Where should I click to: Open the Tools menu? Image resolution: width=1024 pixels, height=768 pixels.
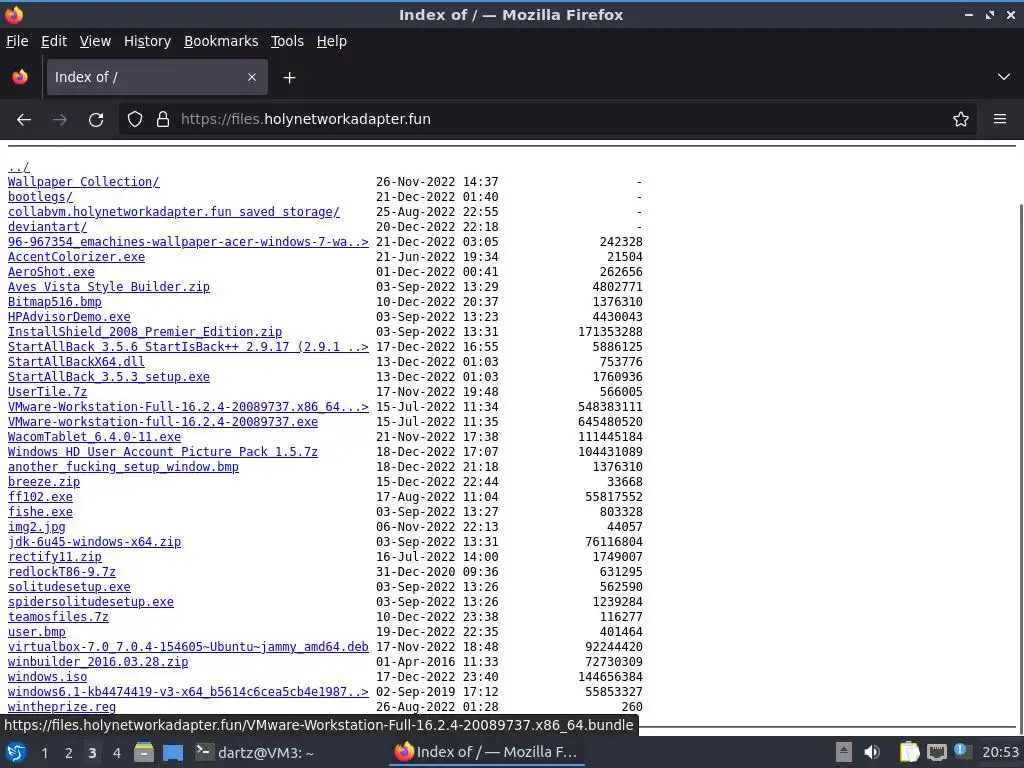[x=287, y=41]
